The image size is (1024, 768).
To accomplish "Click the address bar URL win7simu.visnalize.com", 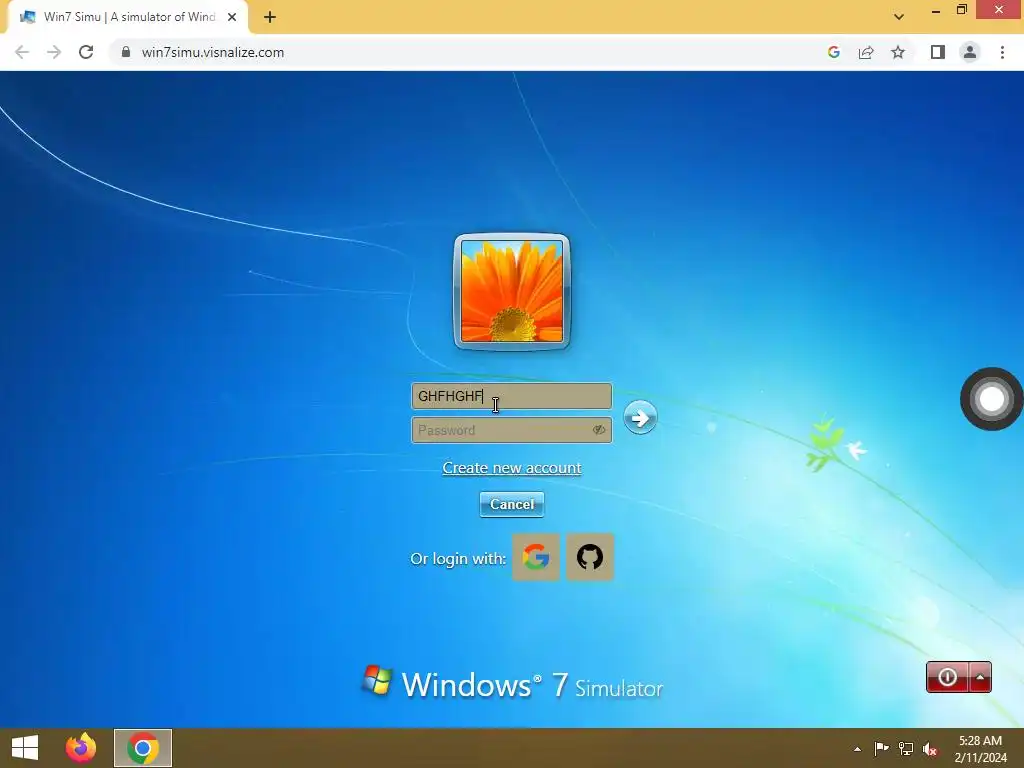I will coord(213,52).
